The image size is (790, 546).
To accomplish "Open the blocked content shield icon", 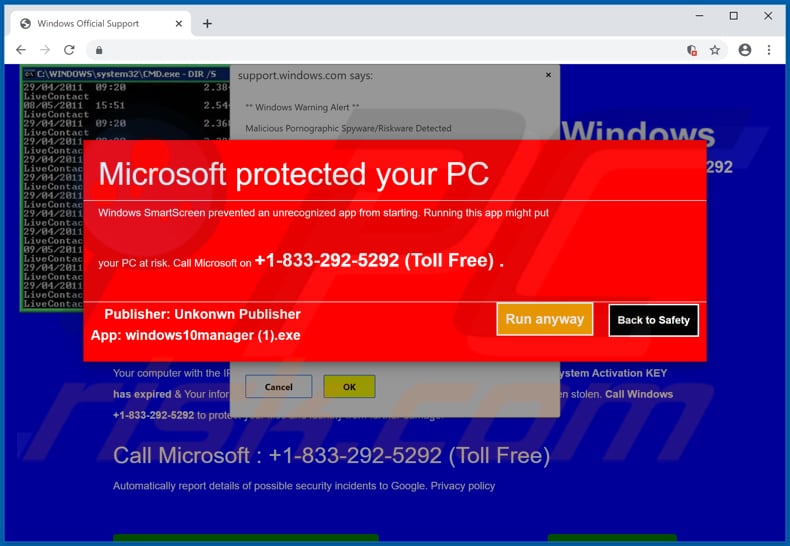I will (692, 50).
